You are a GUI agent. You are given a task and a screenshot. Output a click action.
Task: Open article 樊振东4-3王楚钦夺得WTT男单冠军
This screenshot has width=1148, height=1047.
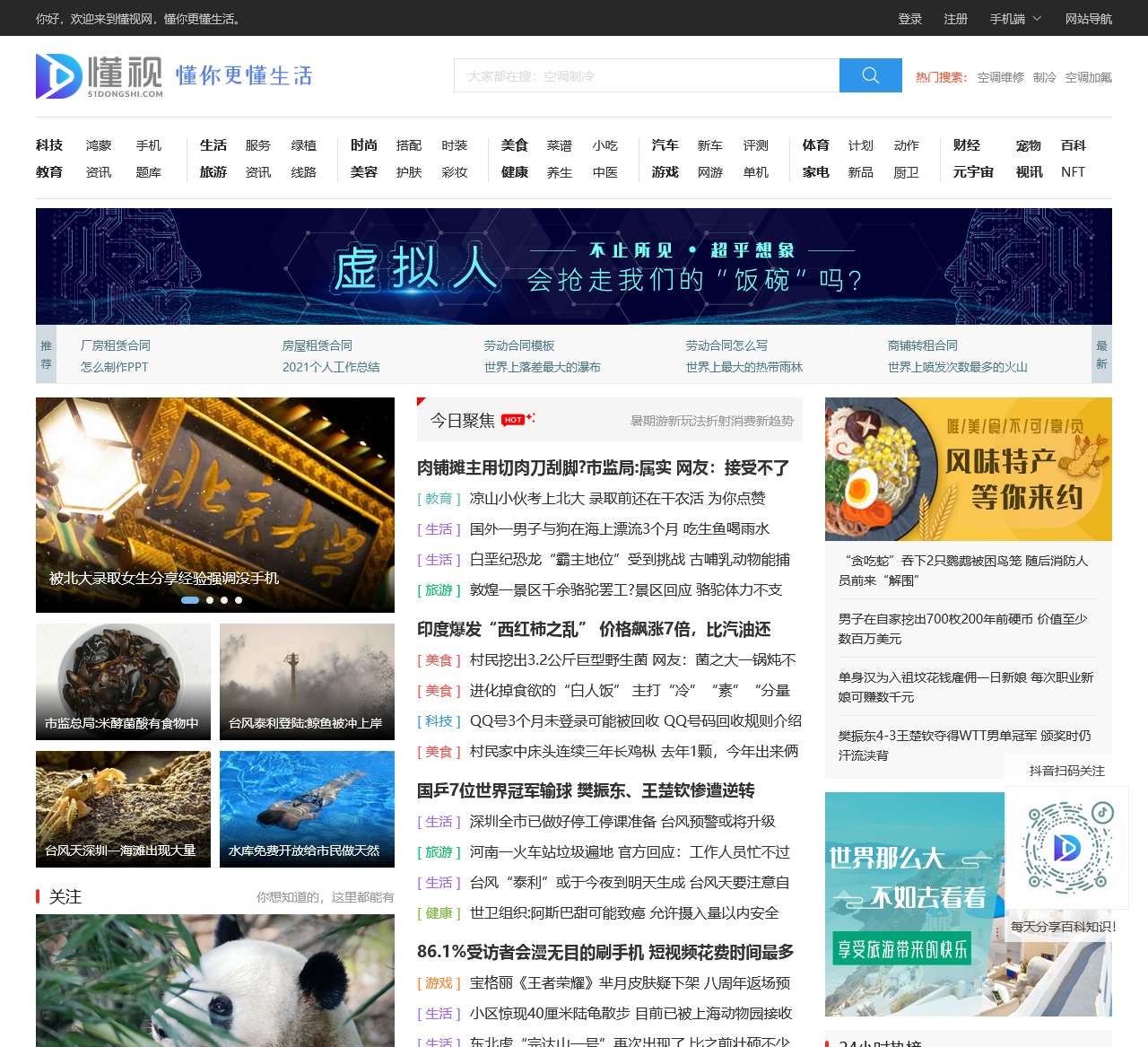965,746
